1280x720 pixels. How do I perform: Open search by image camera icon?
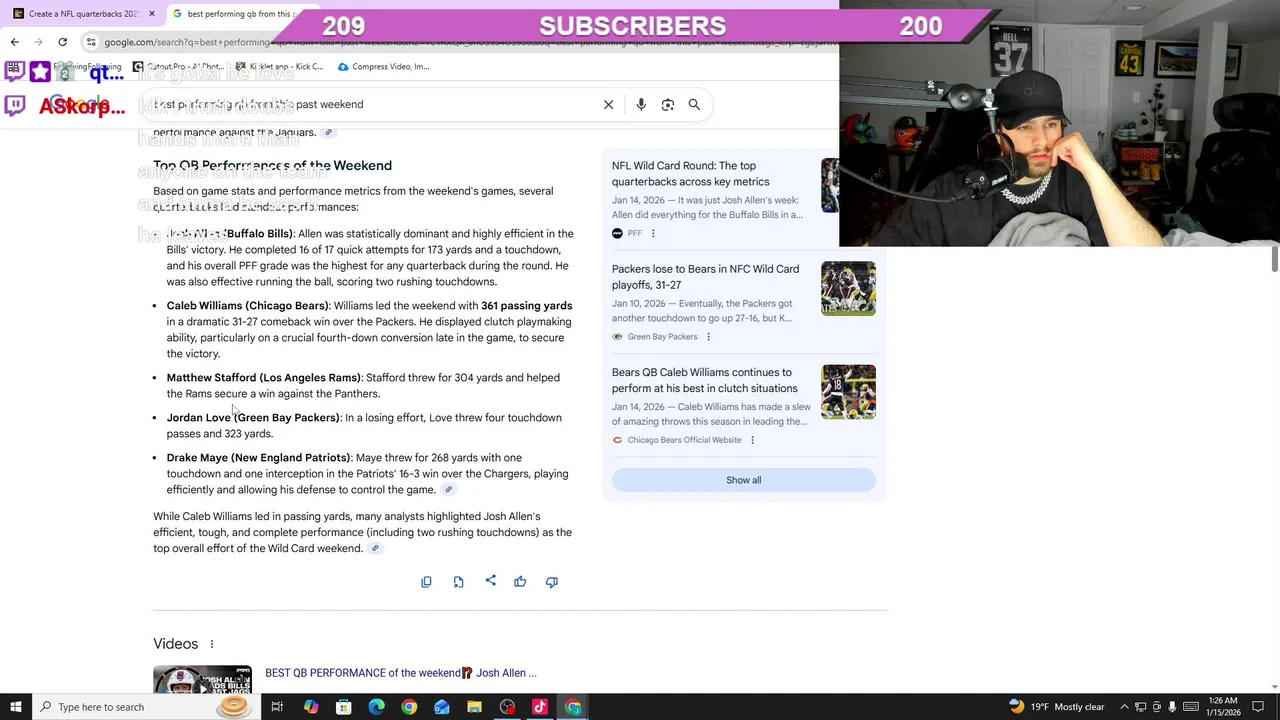click(668, 104)
